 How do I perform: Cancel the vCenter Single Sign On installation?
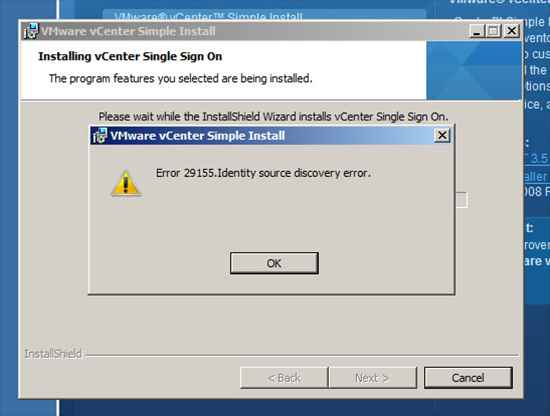pyautogui.click(x=468, y=378)
